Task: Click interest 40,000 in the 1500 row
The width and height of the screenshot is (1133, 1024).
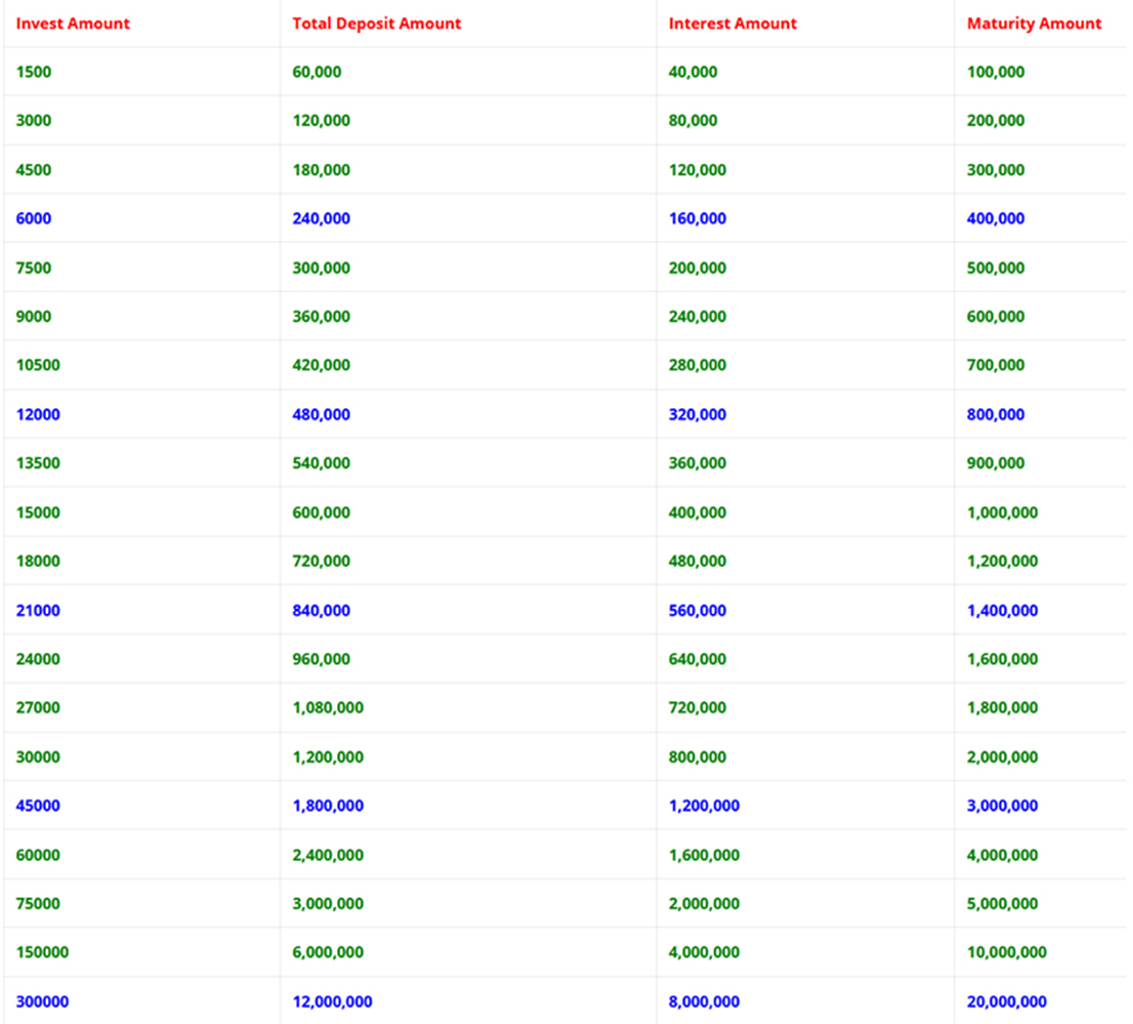Action: 692,72
